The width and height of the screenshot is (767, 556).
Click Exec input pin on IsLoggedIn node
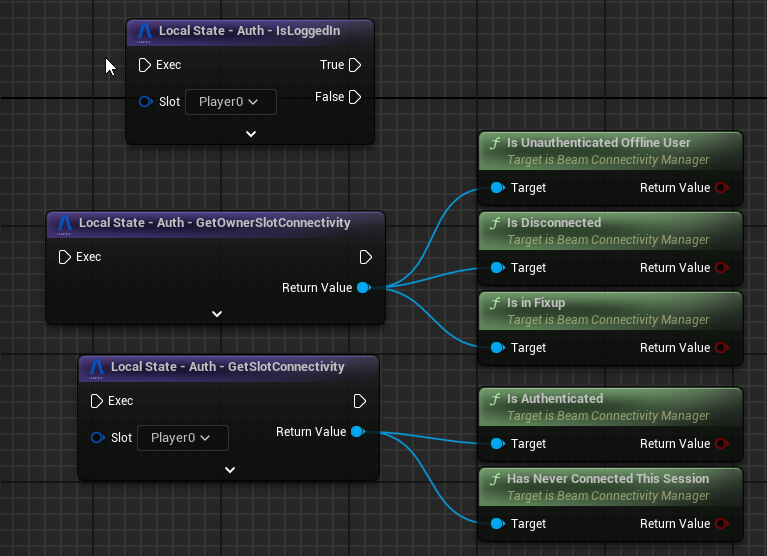pyautogui.click(x=144, y=65)
